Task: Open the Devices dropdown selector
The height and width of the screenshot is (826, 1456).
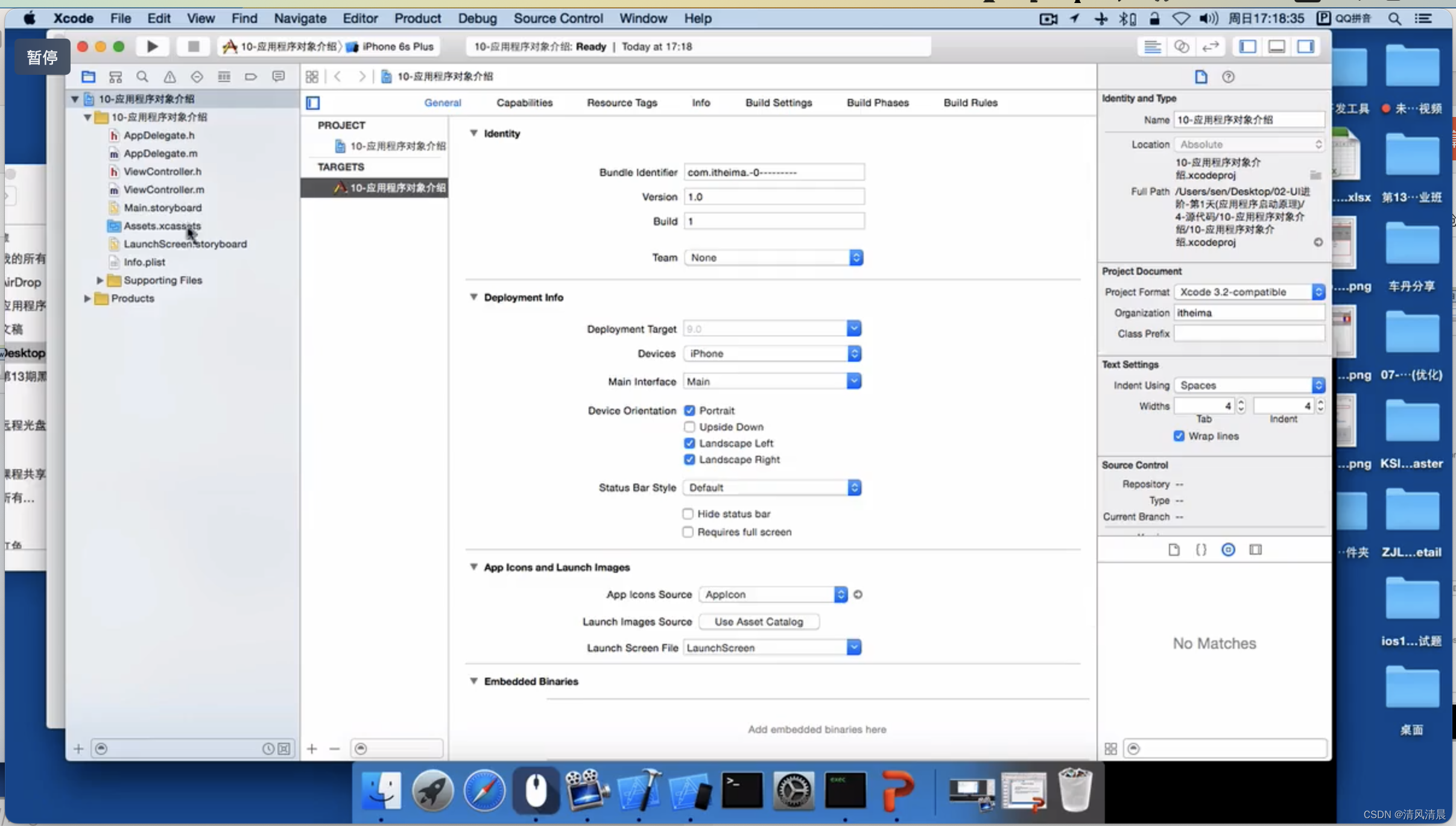Action: point(855,353)
